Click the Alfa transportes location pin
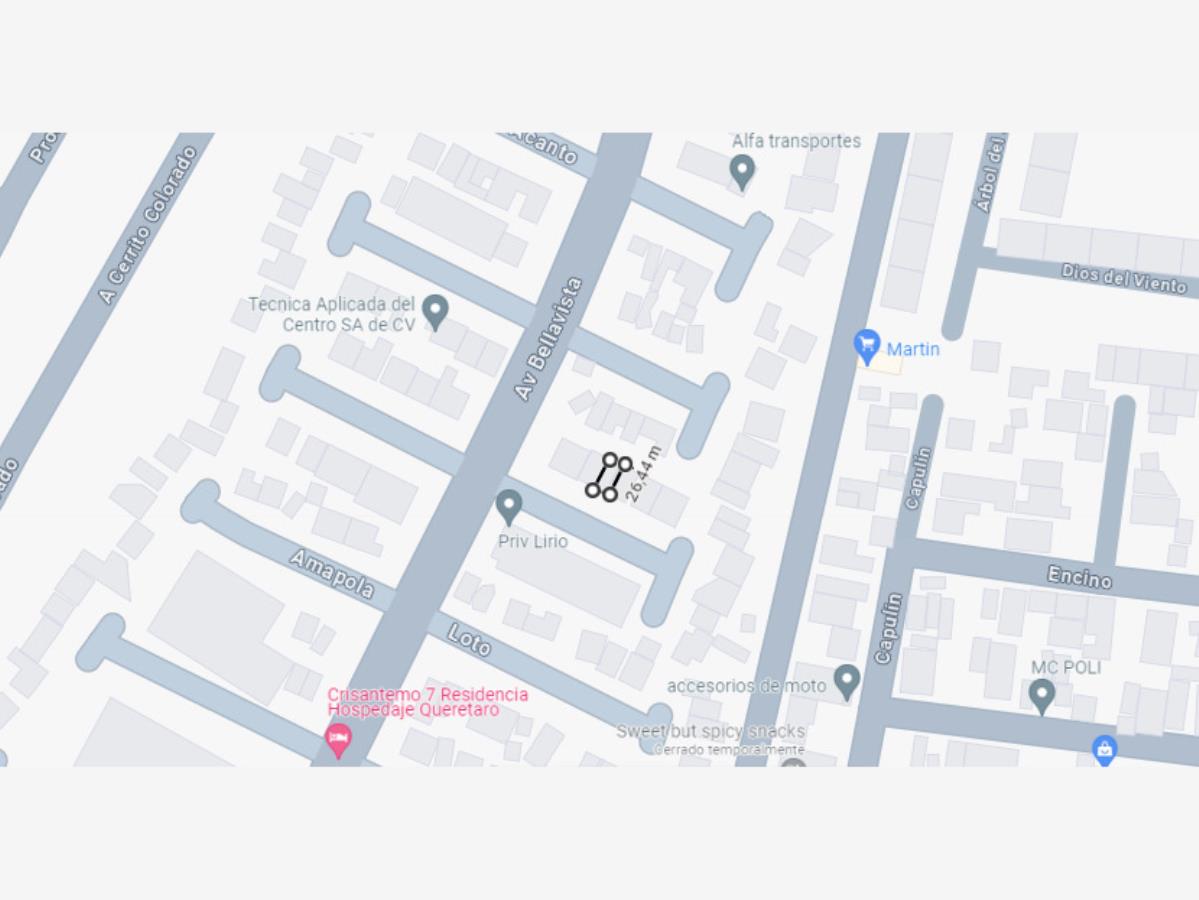1199x900 pixels. pyautogui.click(x=742, y=172)
